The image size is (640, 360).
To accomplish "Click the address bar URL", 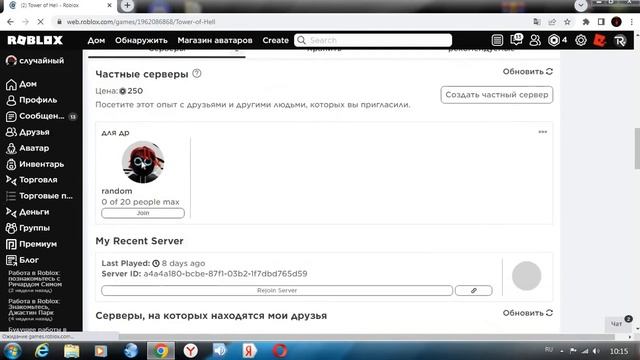I will point(141,22).
